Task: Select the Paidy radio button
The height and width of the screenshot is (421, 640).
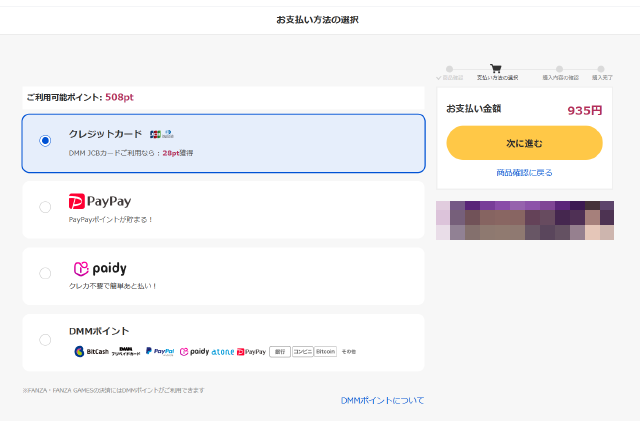Action: tap(45, 273)
